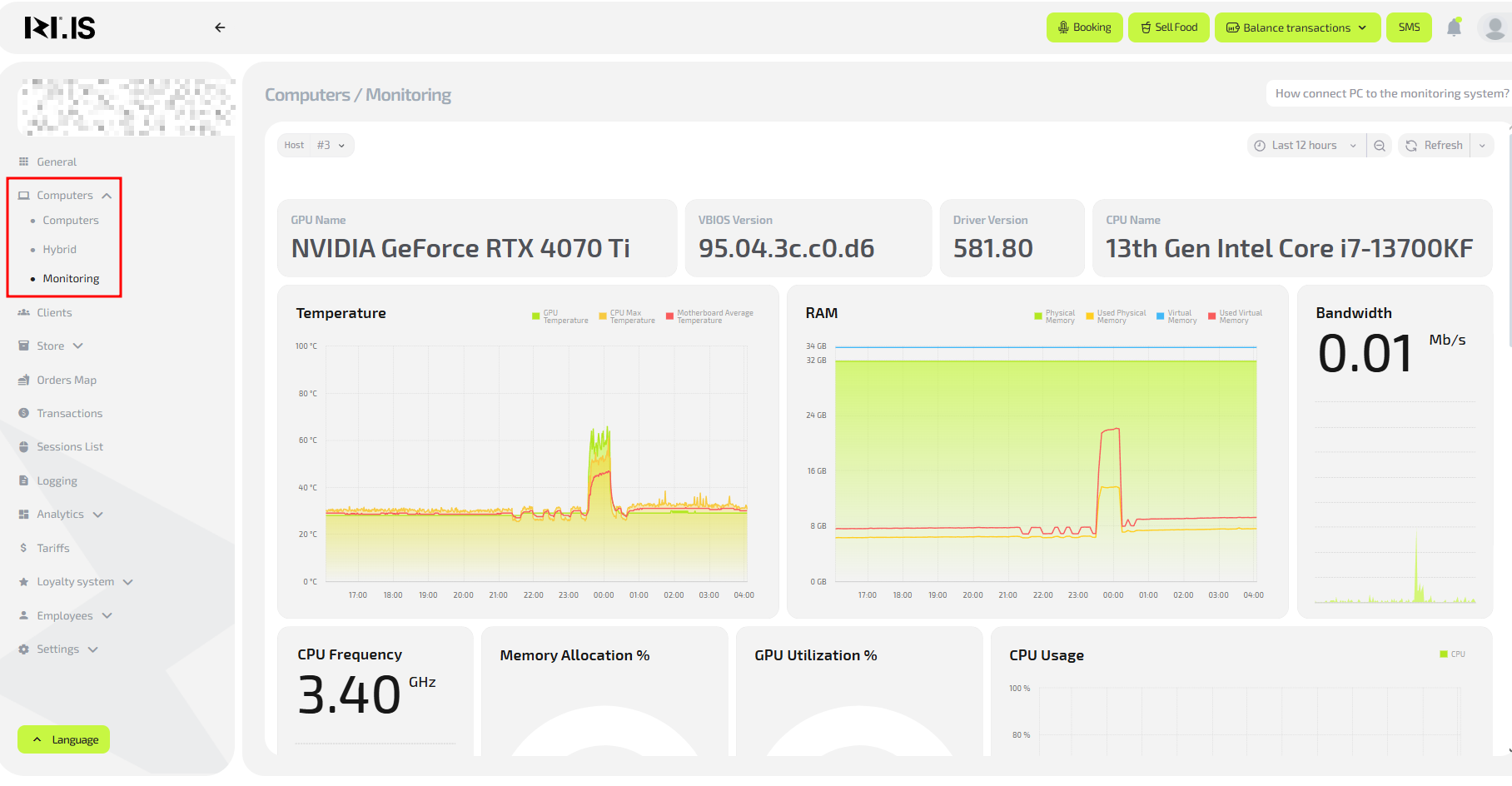Open How connect PC to monitoring help
The image size is (1512, 786).
[x=1390, y=94]
